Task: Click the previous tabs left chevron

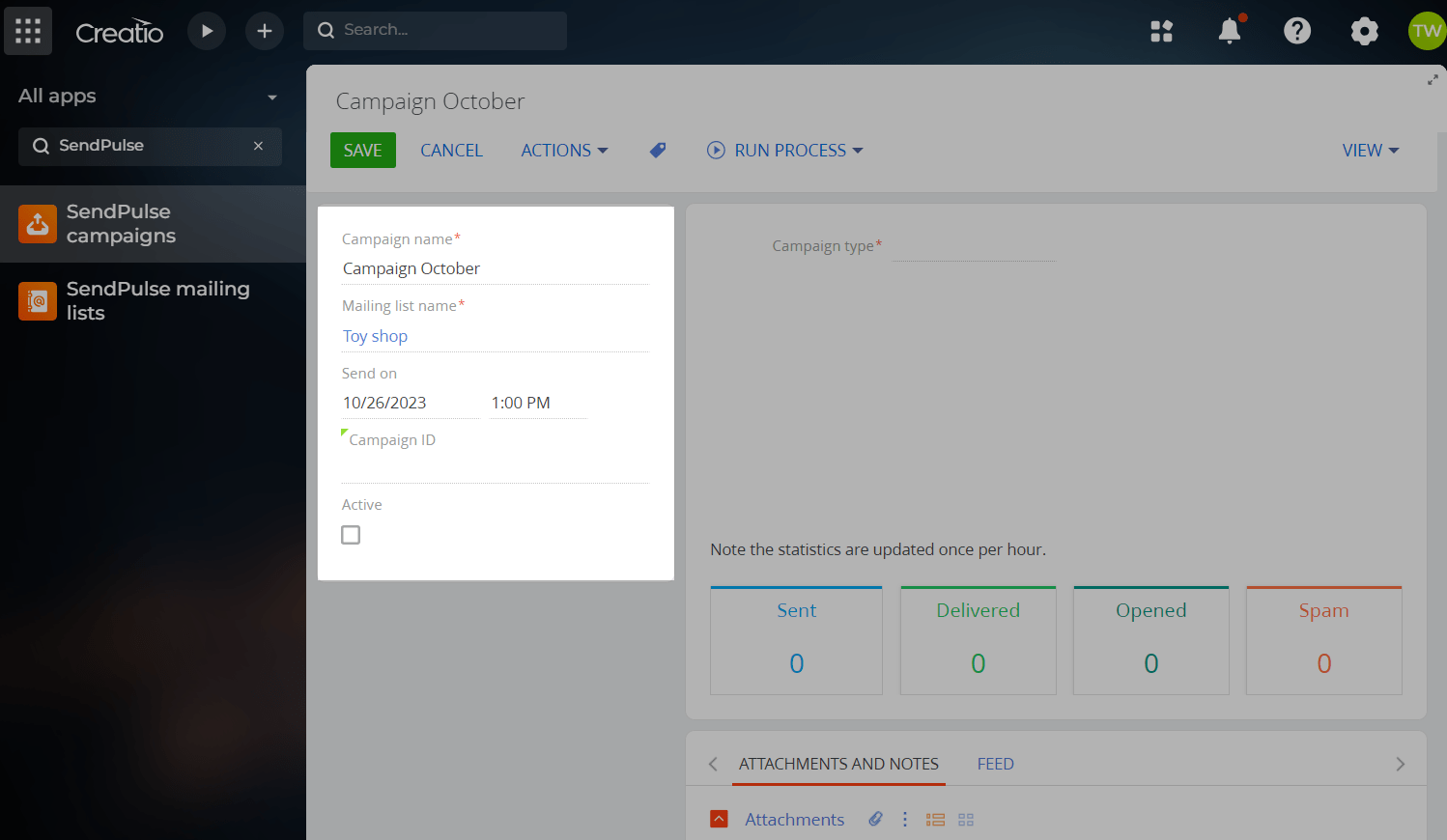Action: tap(713, 765)
